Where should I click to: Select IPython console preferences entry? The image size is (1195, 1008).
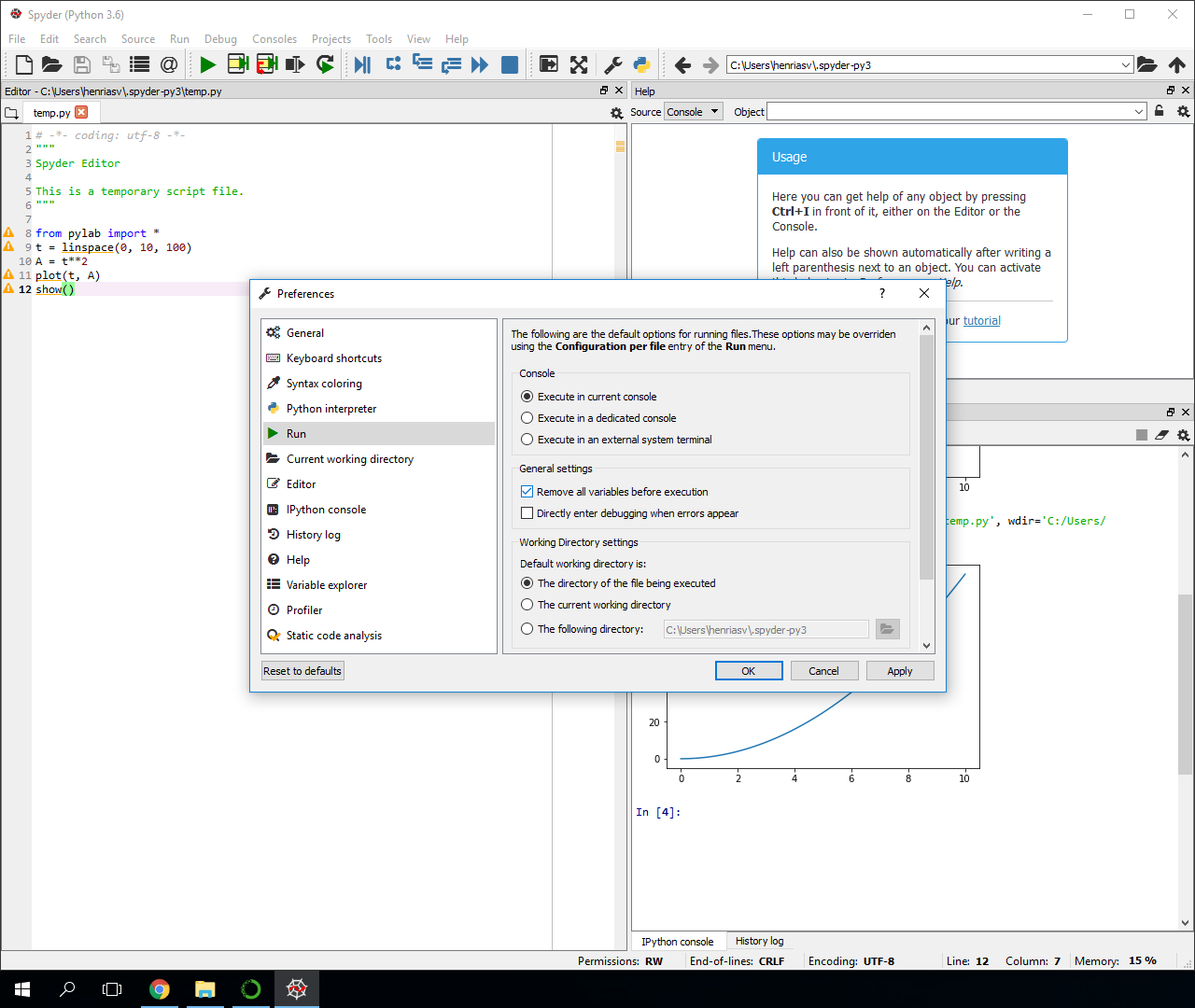click(x=378, y=510)
